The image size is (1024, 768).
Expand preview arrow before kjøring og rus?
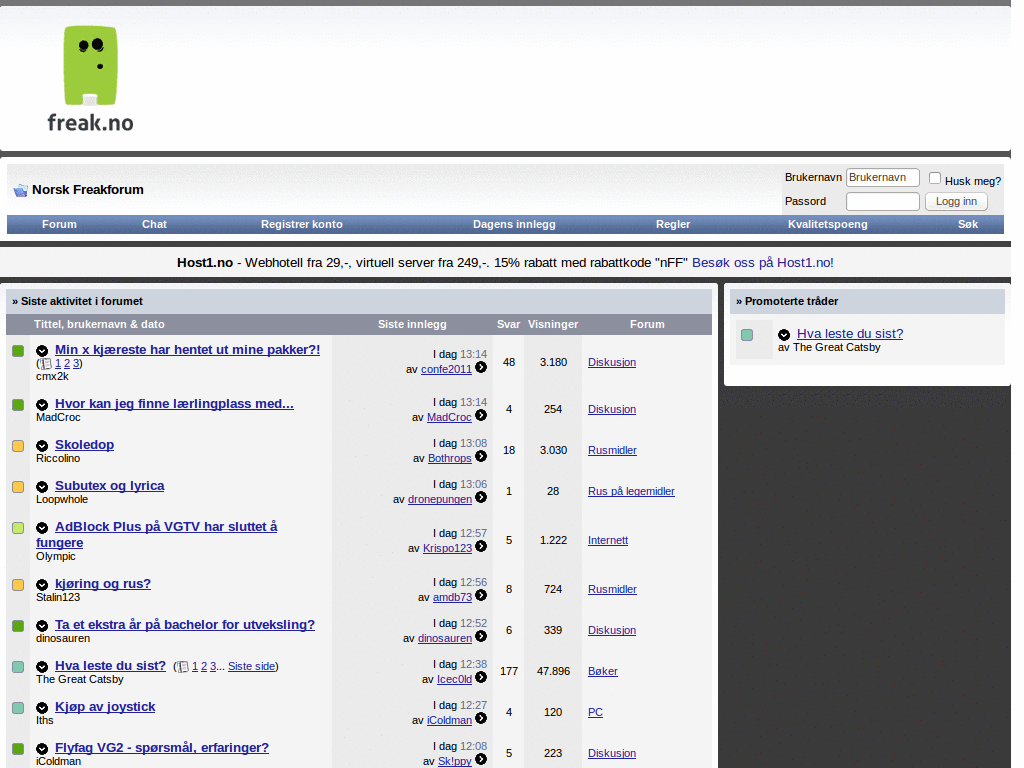pos(42,585)
